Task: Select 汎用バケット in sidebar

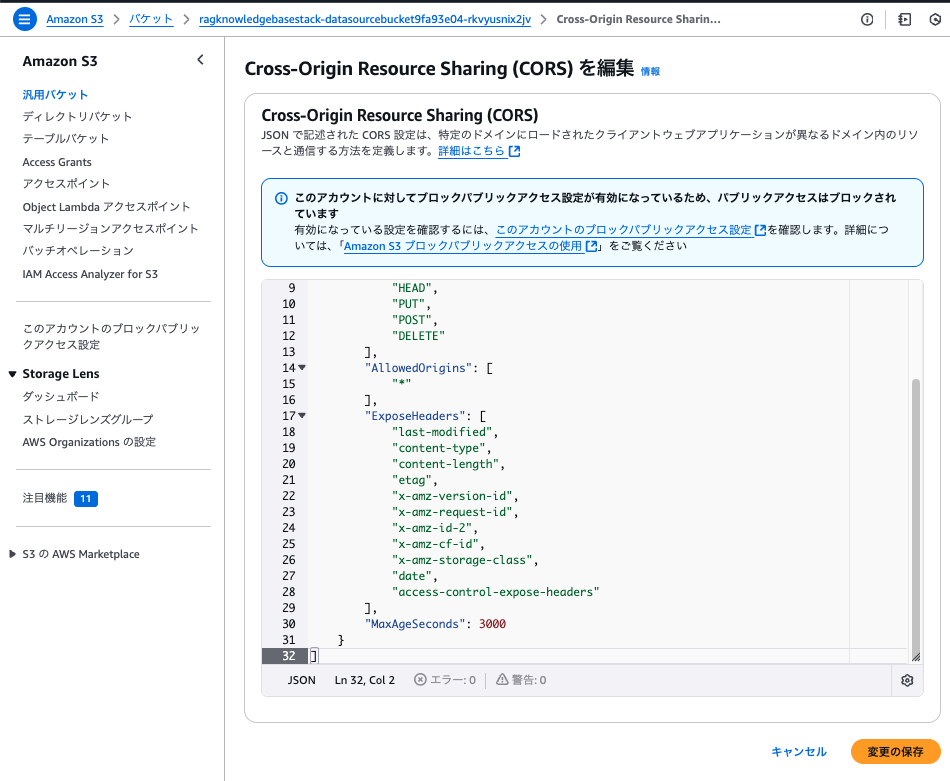Action: click(x=55, y=95)
